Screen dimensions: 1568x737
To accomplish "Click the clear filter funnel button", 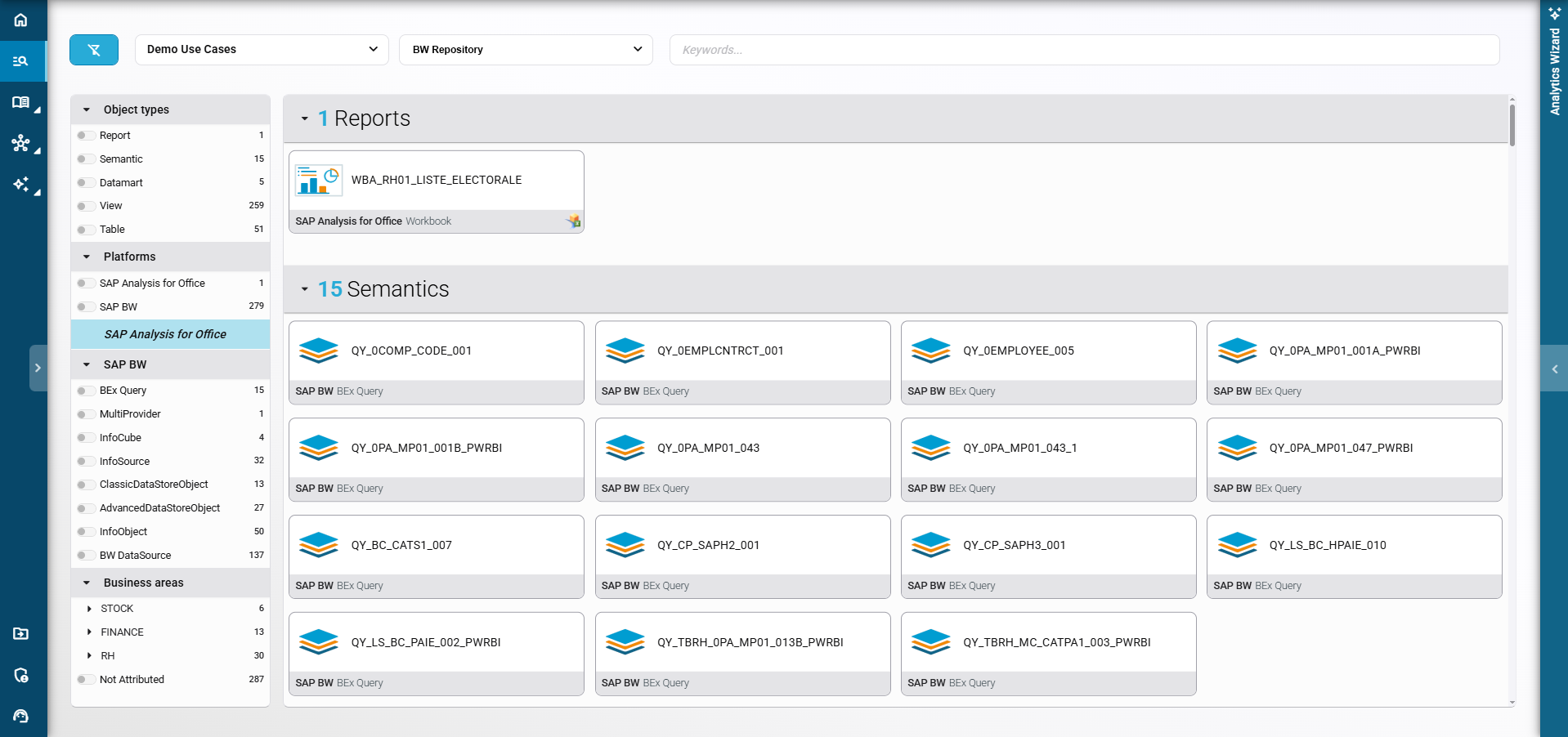I will pos(94,50).
